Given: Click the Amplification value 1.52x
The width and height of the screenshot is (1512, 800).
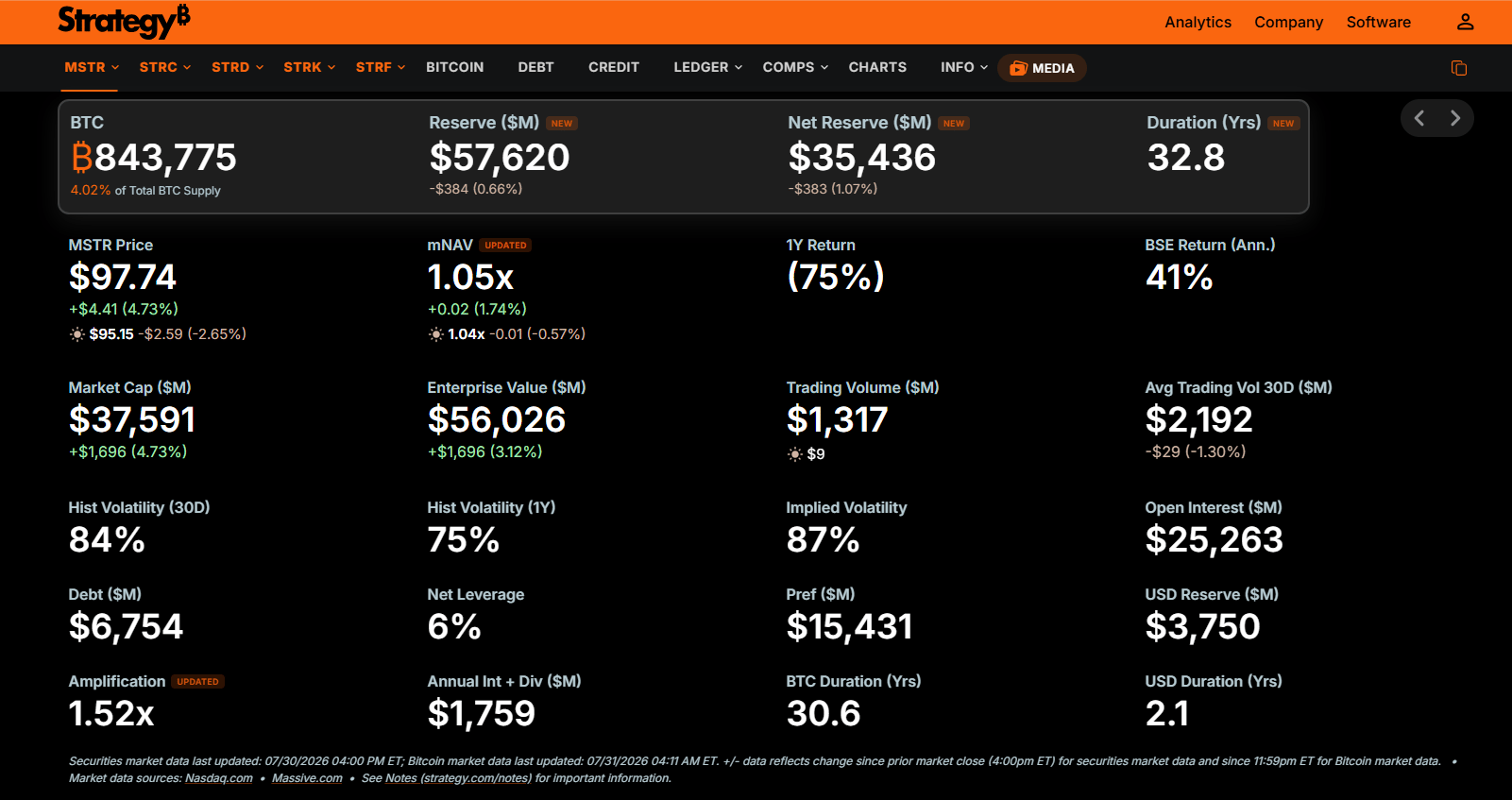Looking at the screenshot, I should click(111, 714).
